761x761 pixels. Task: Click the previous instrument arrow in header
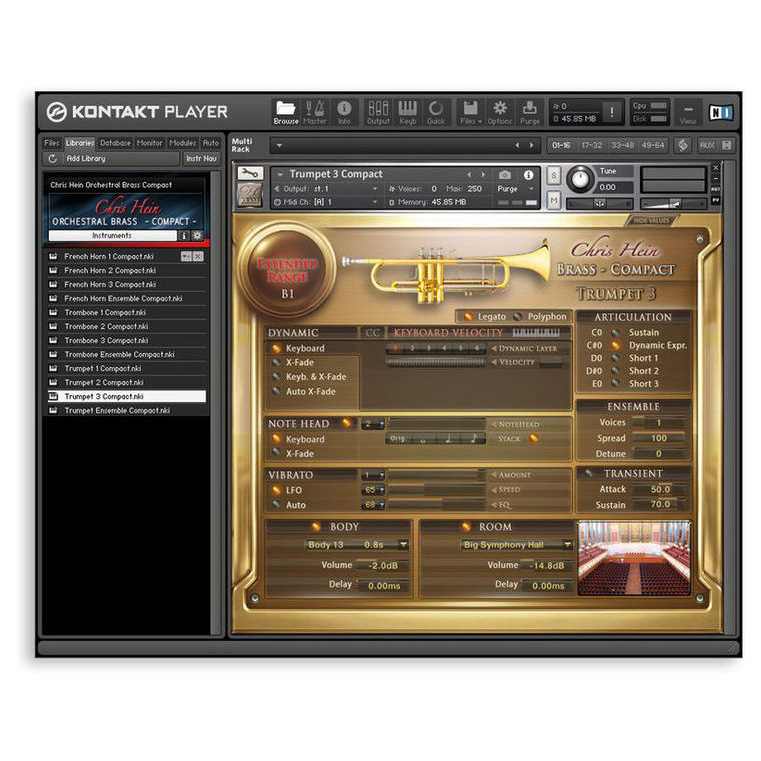click(469, 175)
